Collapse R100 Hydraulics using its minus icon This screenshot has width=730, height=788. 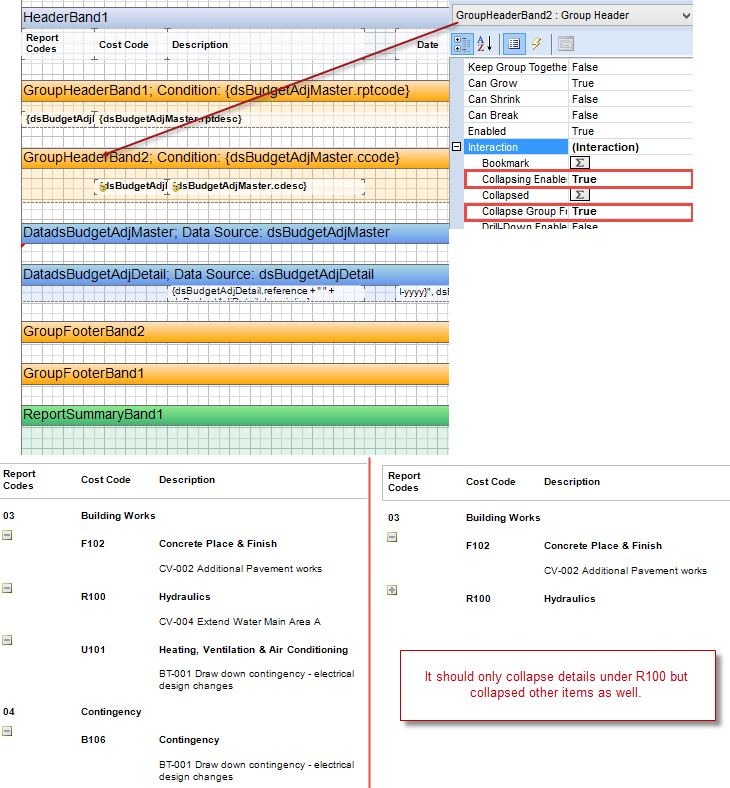point(7,587)
